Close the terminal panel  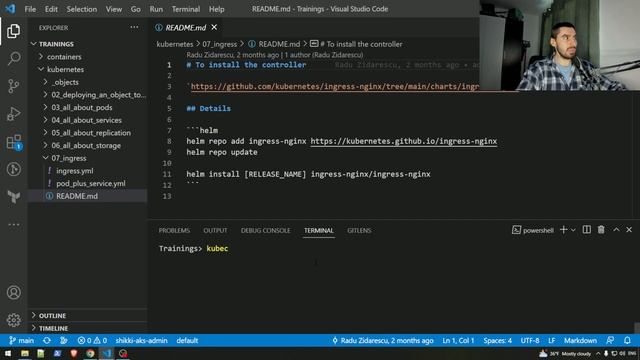(629, 230)
